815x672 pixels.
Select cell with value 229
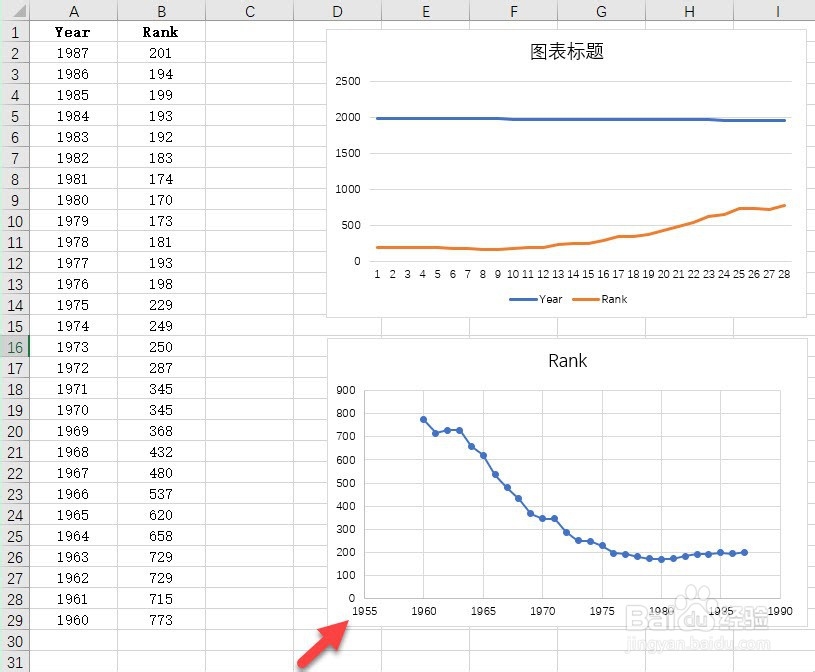161,305
